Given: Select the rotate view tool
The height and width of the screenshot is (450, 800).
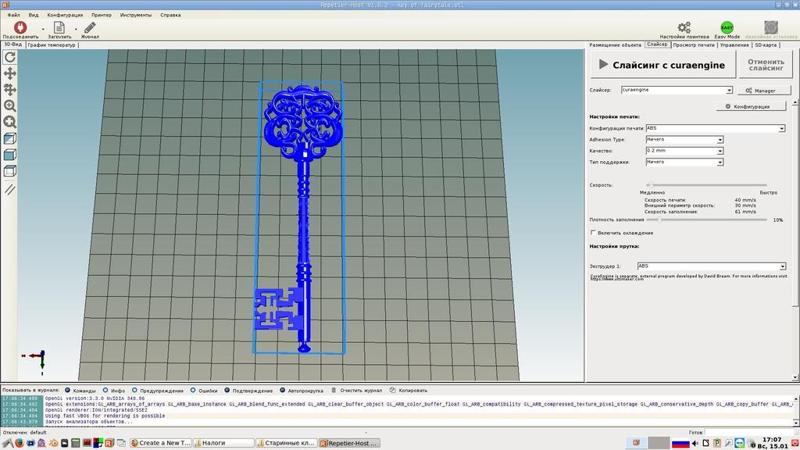Looking at the screenshot, I should point(10,57).
